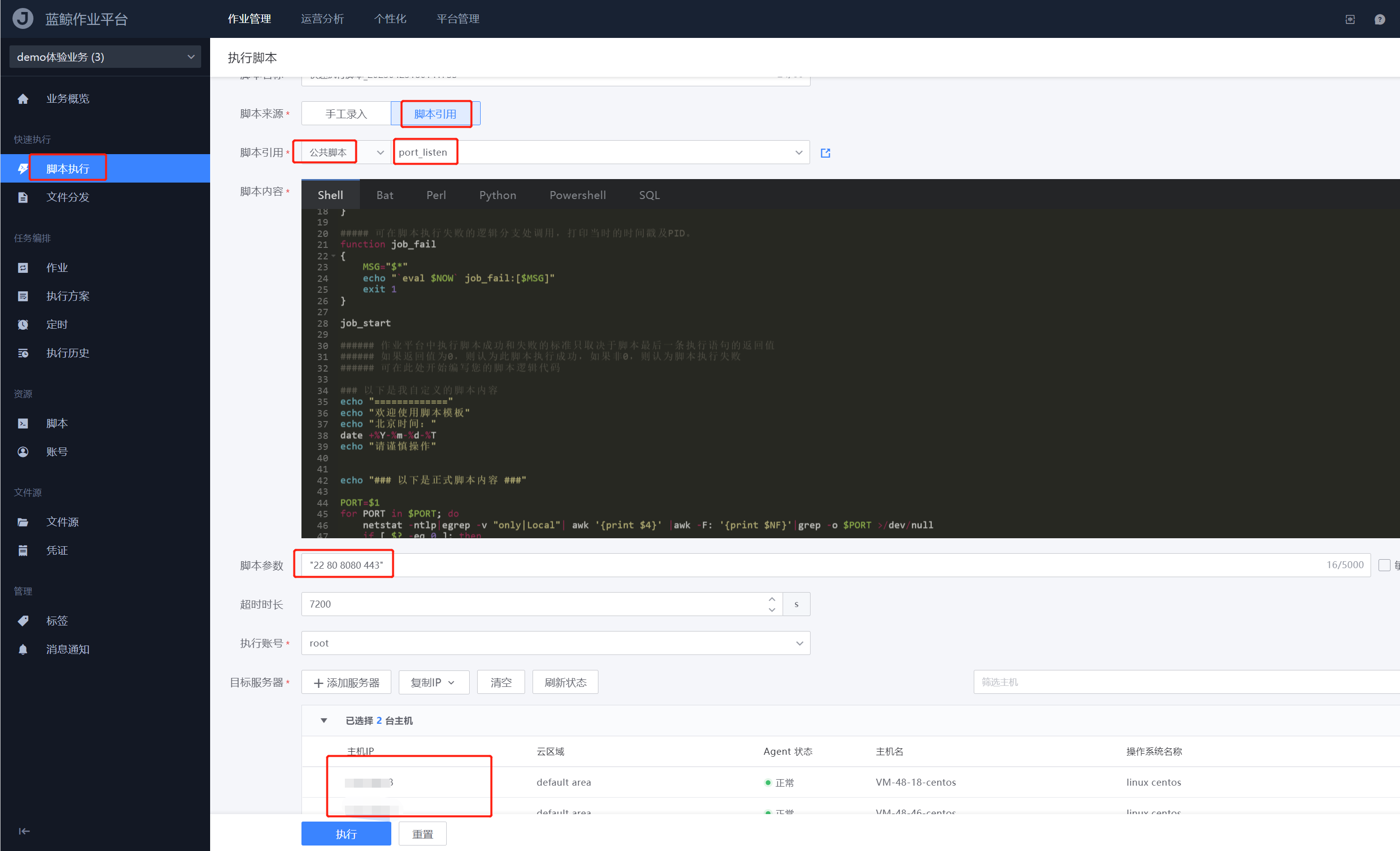Open referenced script in new window icon
This screenshot has height=851, width=1400.
(x=826, y=153)
